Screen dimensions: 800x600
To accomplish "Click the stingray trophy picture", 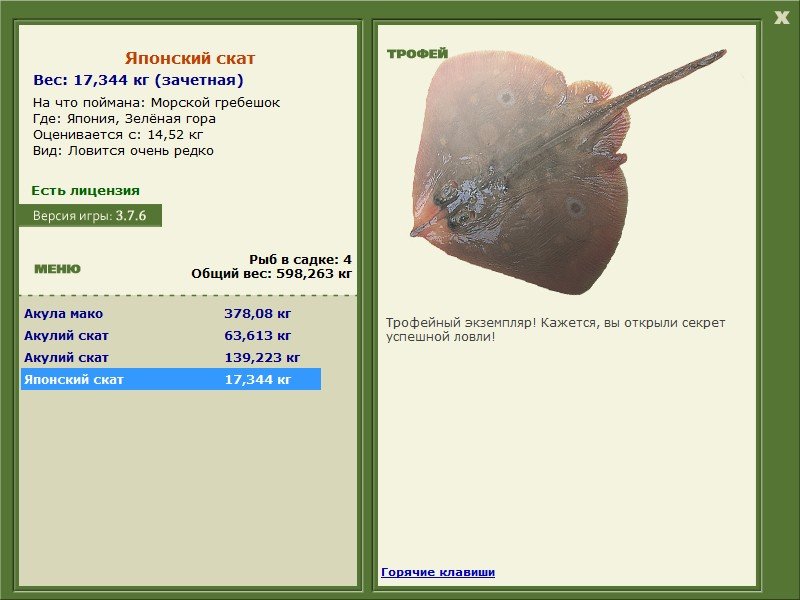I will [x=567, y=171].
